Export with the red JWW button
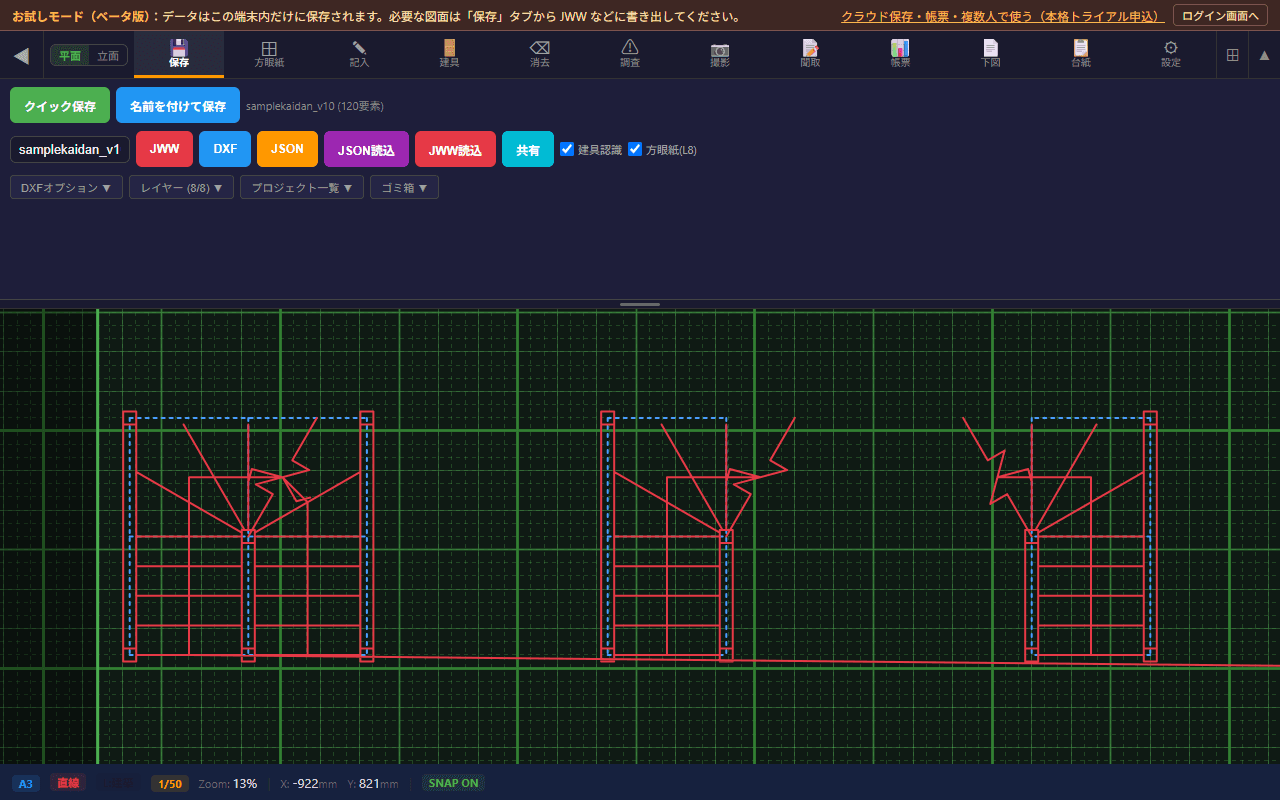1280x800 pixels. (164, 149)
